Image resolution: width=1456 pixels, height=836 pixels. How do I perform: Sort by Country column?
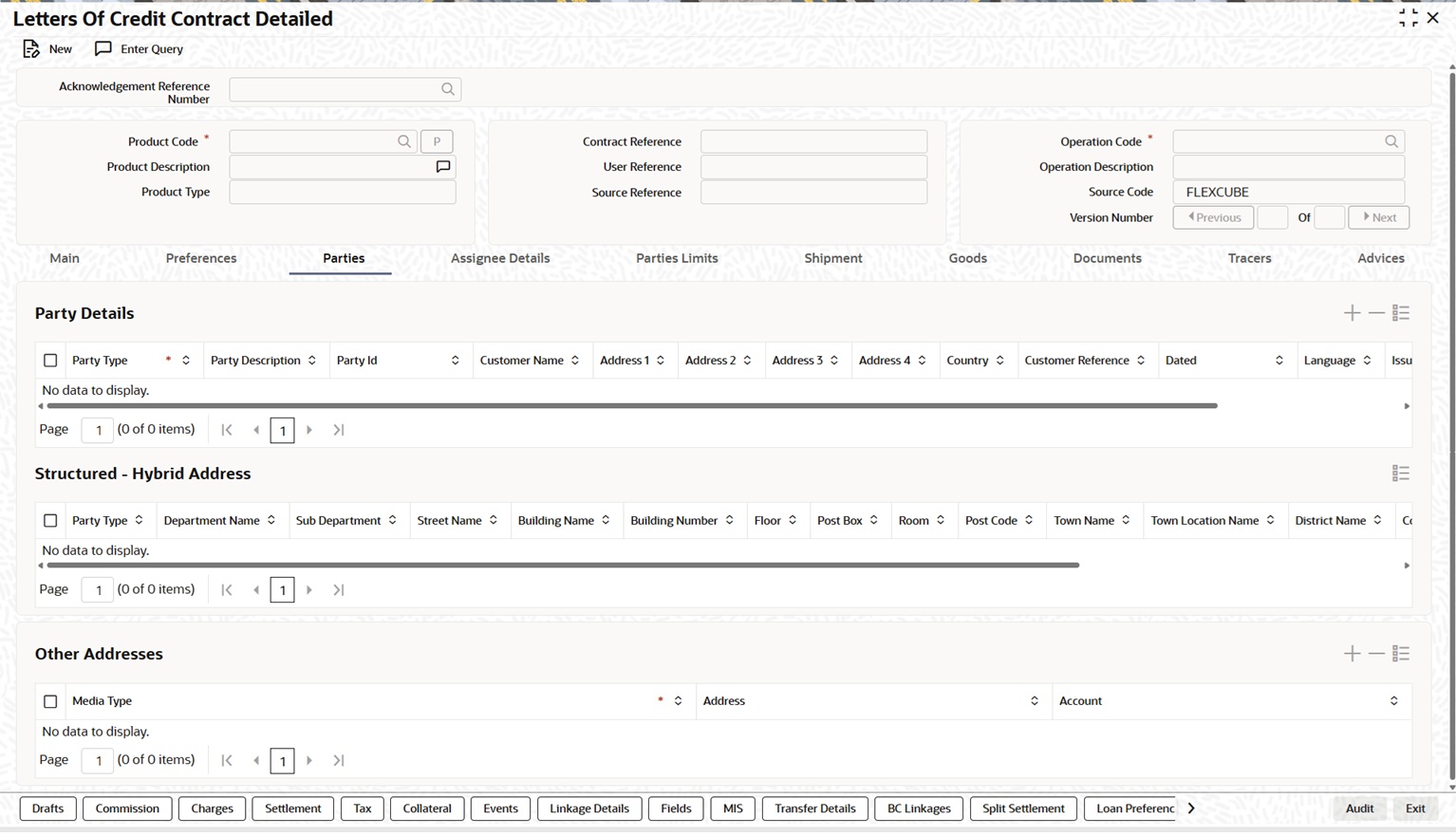point(1000,361)
